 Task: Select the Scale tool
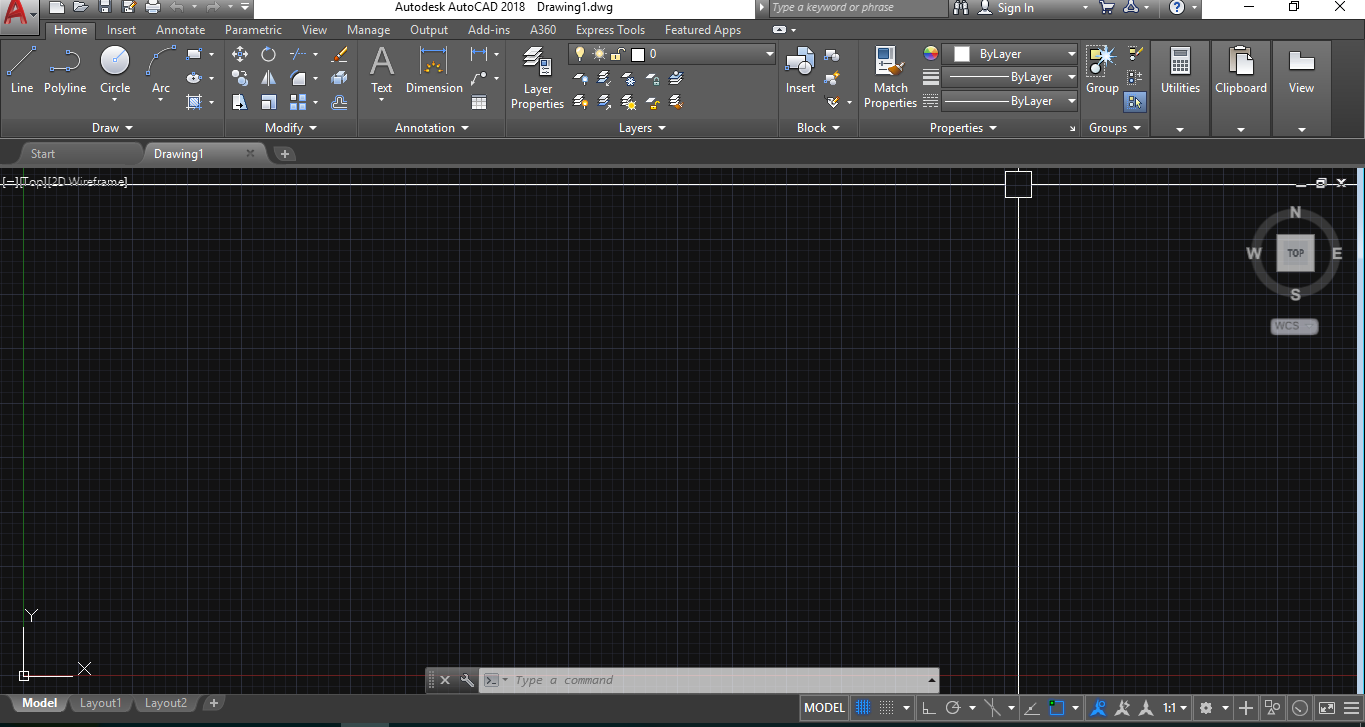269,102
